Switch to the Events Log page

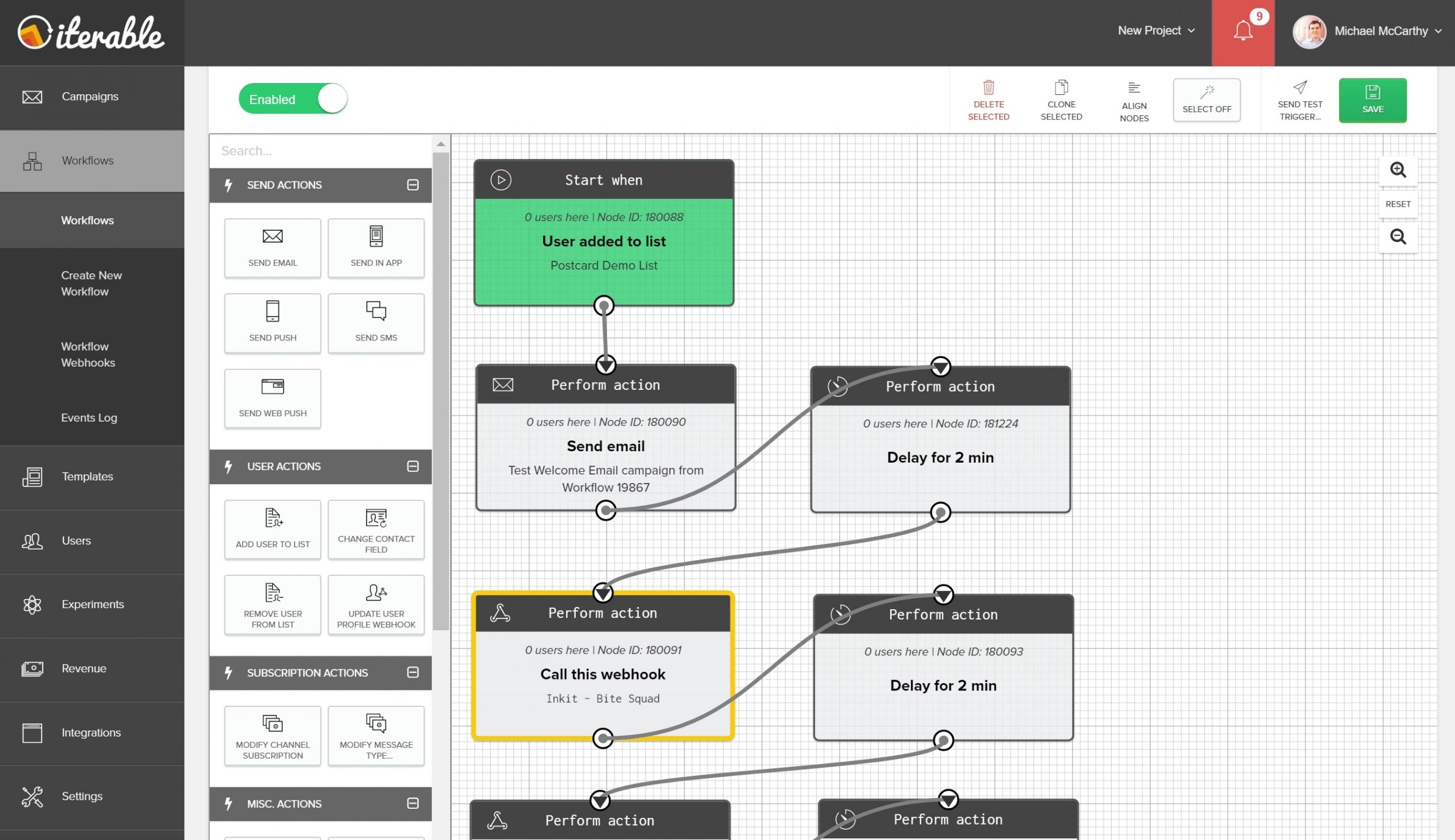click(89, 417)
